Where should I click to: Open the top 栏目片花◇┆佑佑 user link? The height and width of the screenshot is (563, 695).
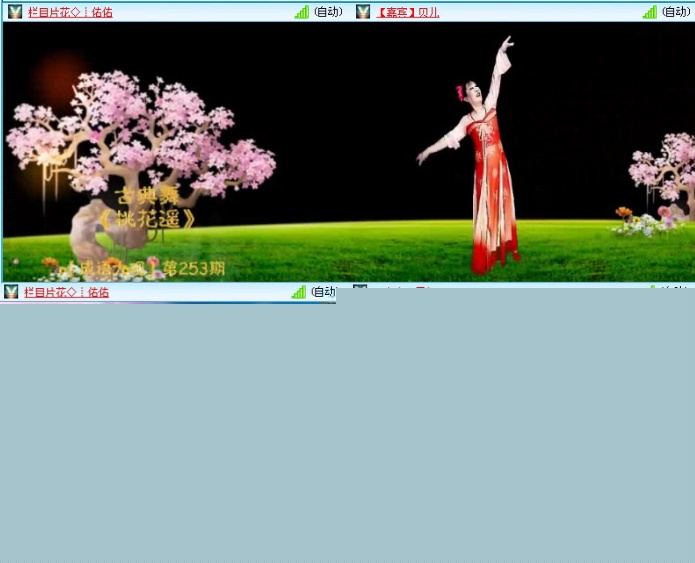pyautogui.click(x=70, y=12)
